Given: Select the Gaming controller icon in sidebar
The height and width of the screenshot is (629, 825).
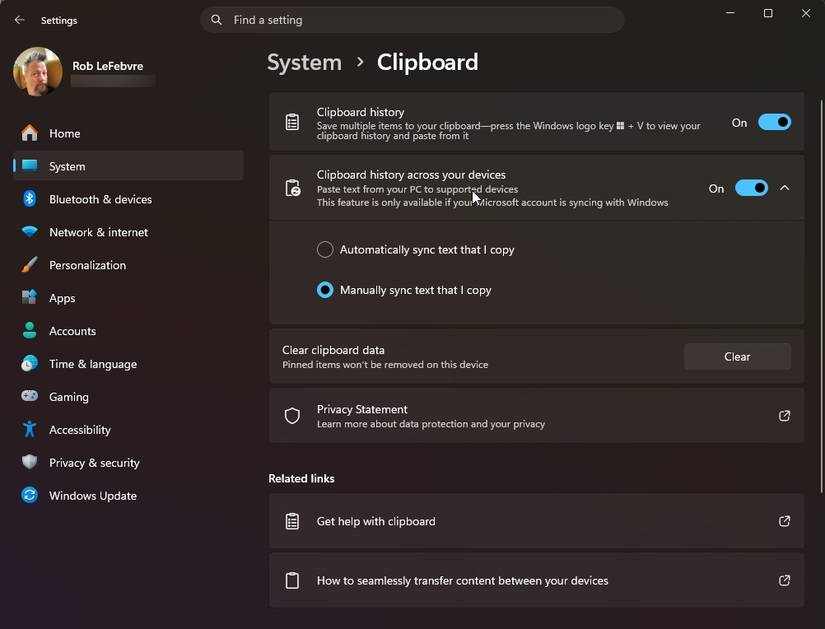Looking at the screenshot, I should [x=28, y=396].
